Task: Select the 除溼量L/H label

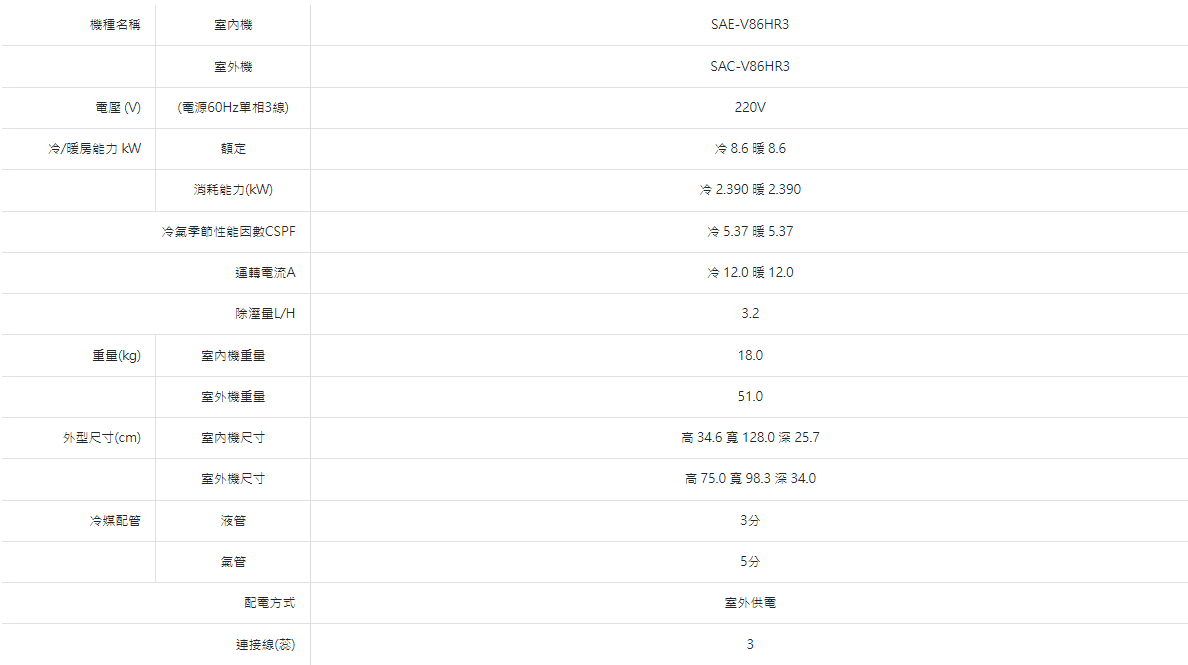Action: 264,314
